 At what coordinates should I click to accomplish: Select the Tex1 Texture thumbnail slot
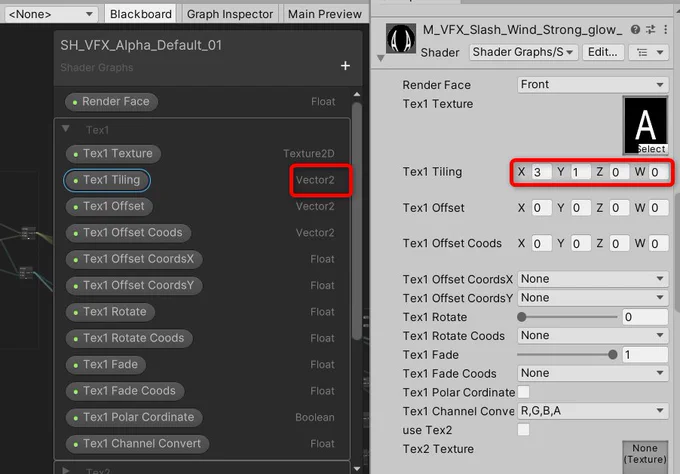pyautogui.click(x=645, y=125)
